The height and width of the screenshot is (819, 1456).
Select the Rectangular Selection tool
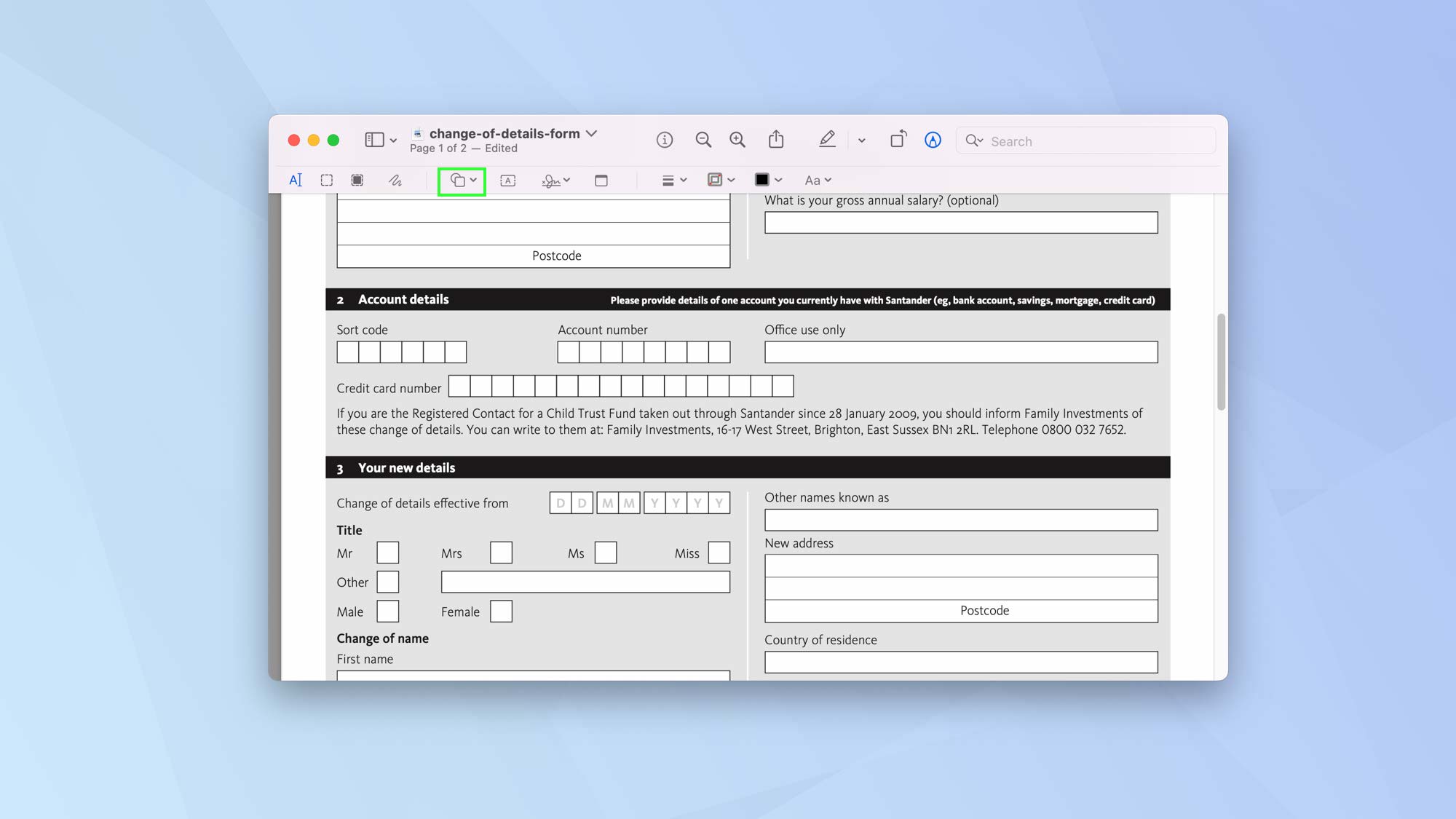(326, 180)
